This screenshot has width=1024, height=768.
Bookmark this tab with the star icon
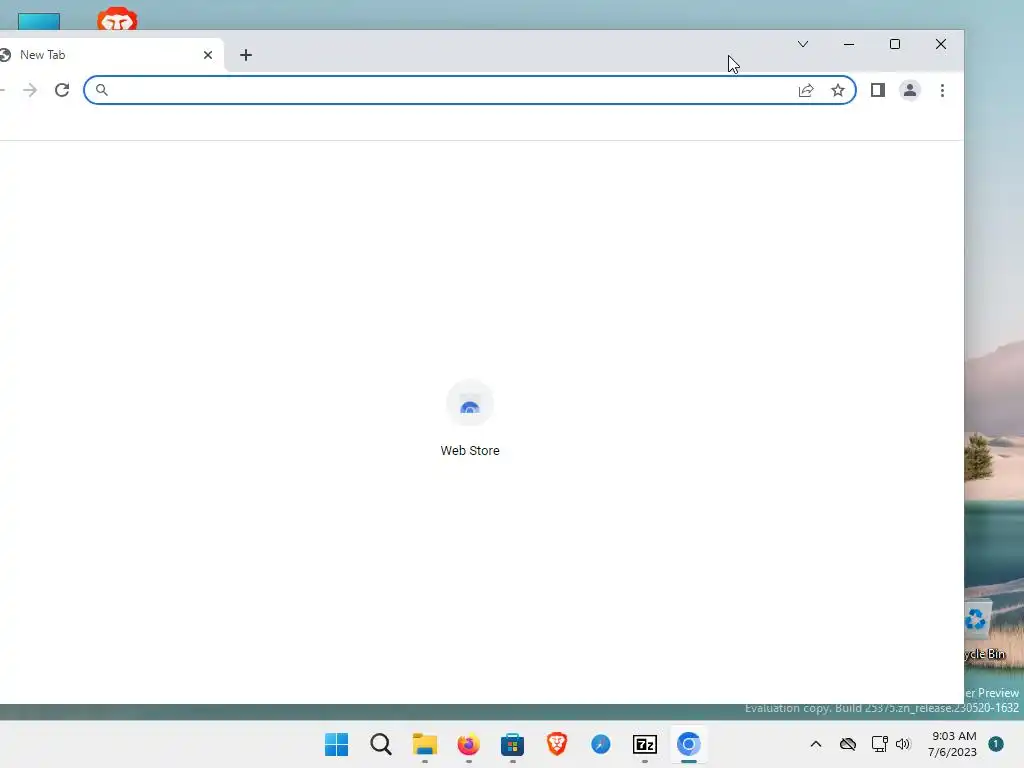coord(838,90)
